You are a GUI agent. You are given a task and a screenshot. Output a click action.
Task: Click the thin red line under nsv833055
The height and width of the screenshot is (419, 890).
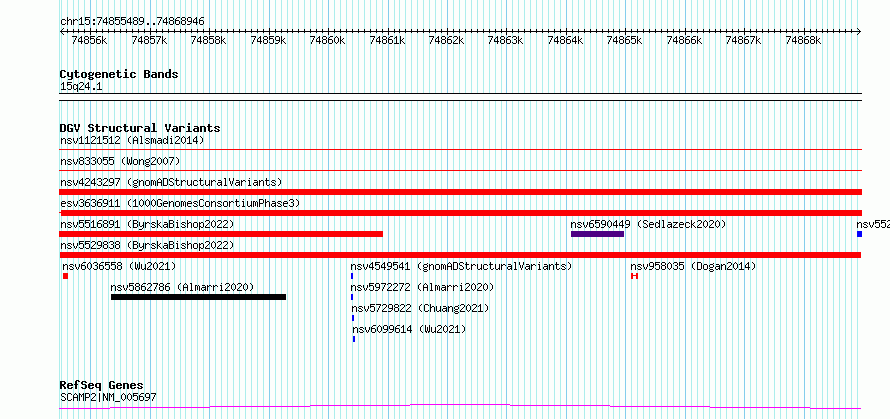[461, 171]
